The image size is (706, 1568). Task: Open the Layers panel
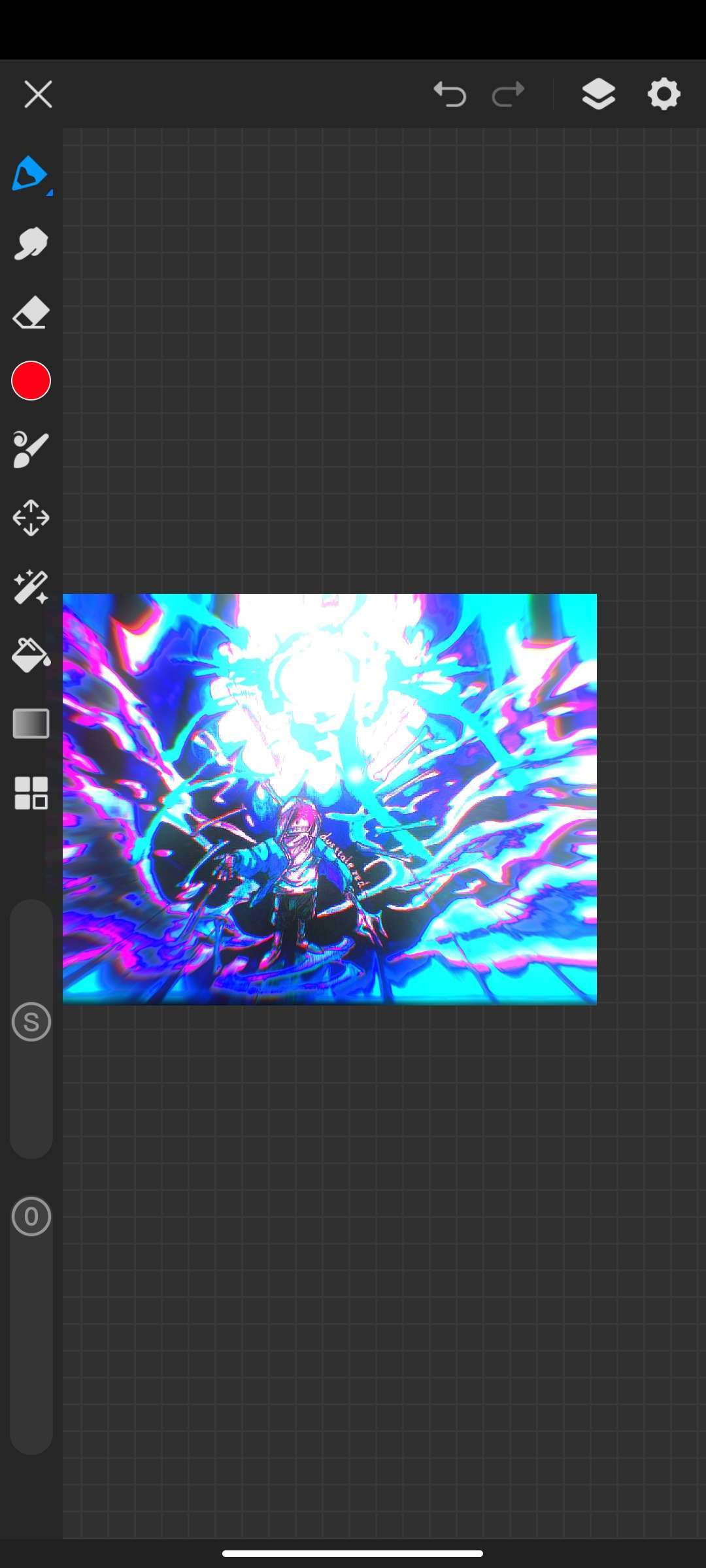598,94
